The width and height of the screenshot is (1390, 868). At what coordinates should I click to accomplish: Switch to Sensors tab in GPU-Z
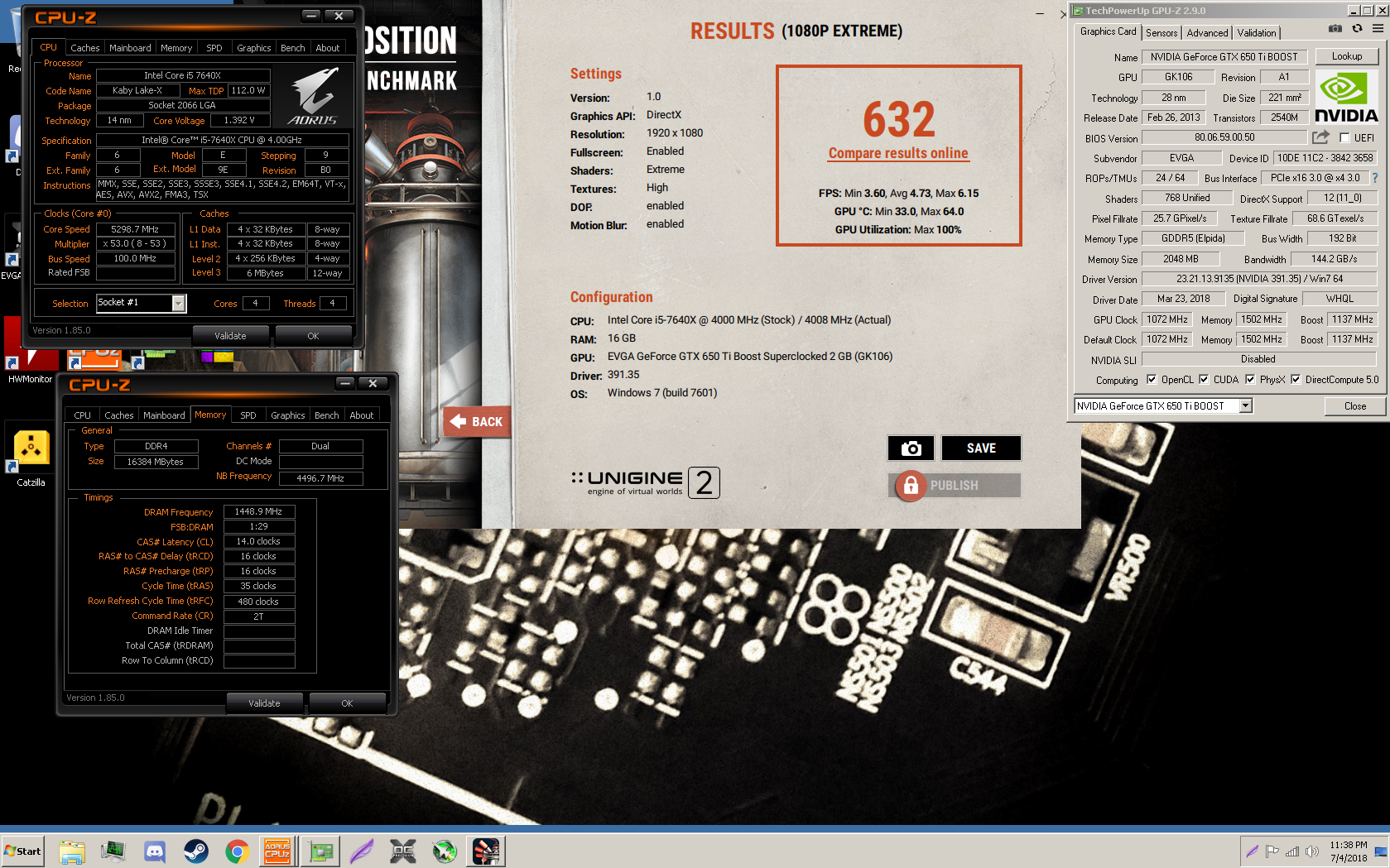pyautogui.click(x=1162, y=33)
